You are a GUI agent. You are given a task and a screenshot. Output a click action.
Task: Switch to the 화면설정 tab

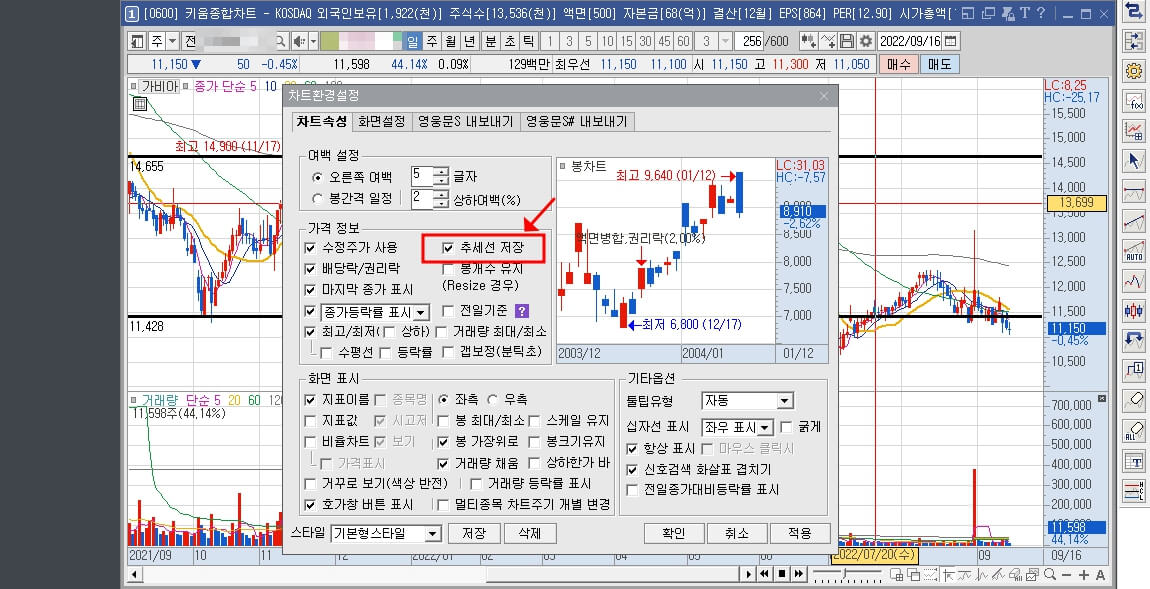click(381, 122)
